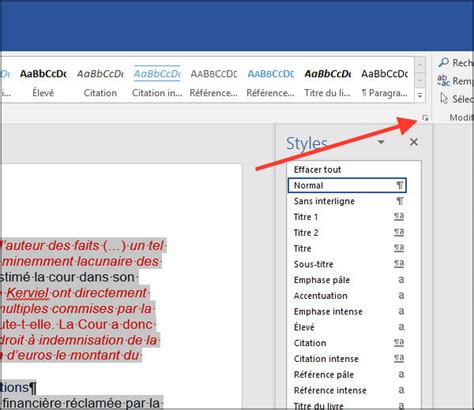This screenshot has width=474, height=410.
Task: Open Styles pane options dropdown arrow
Action: coord(381,142)
